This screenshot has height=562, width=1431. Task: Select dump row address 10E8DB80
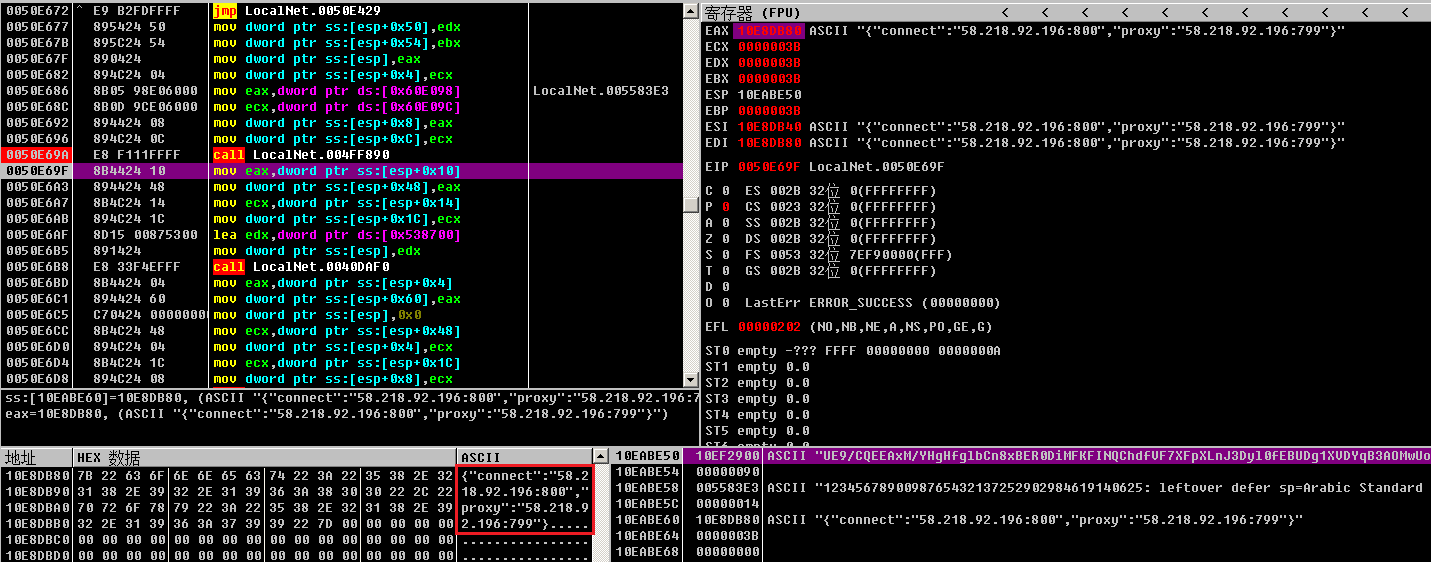click(37, 475)
